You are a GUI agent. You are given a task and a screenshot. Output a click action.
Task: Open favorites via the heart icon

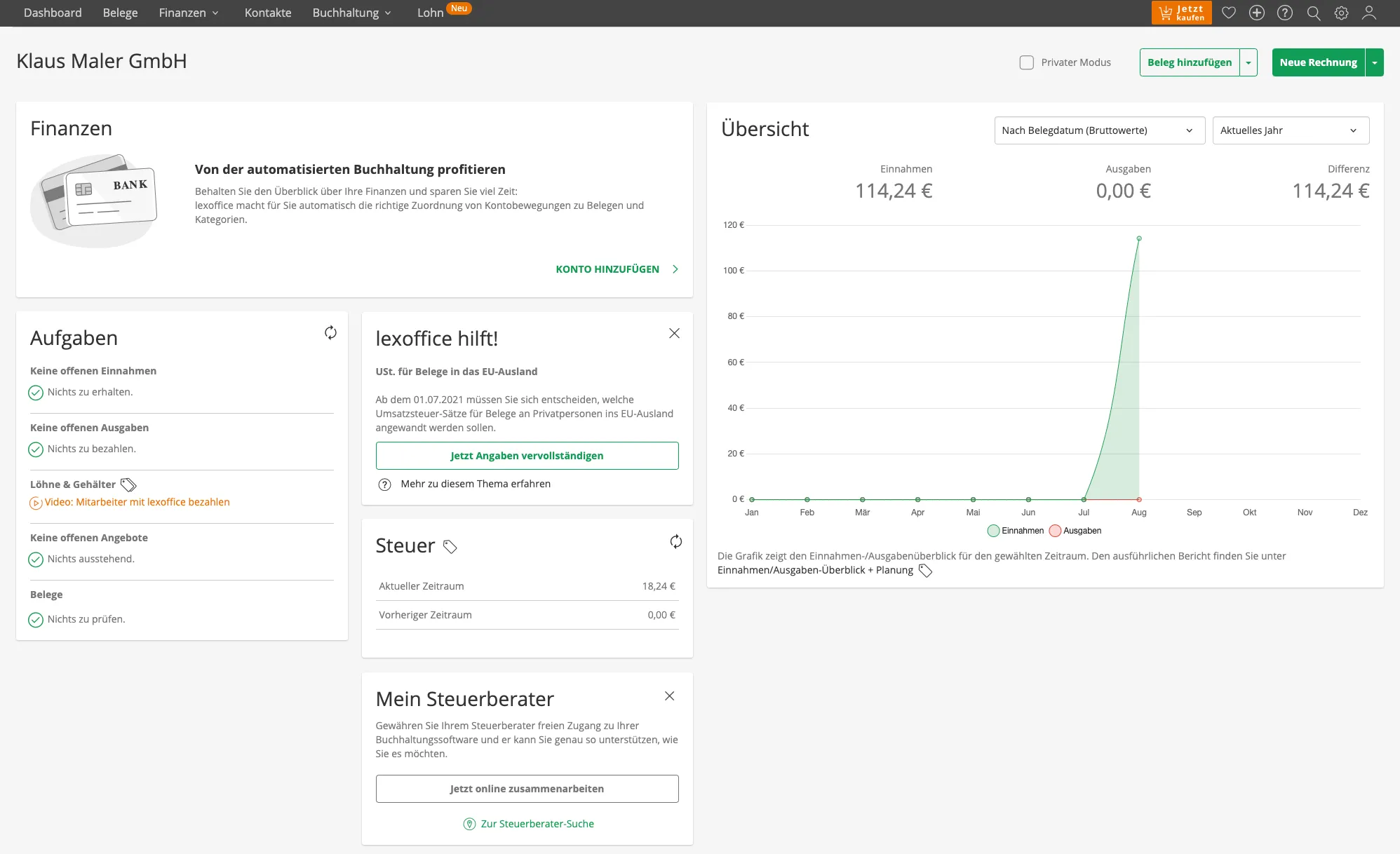click(1229, 13)
